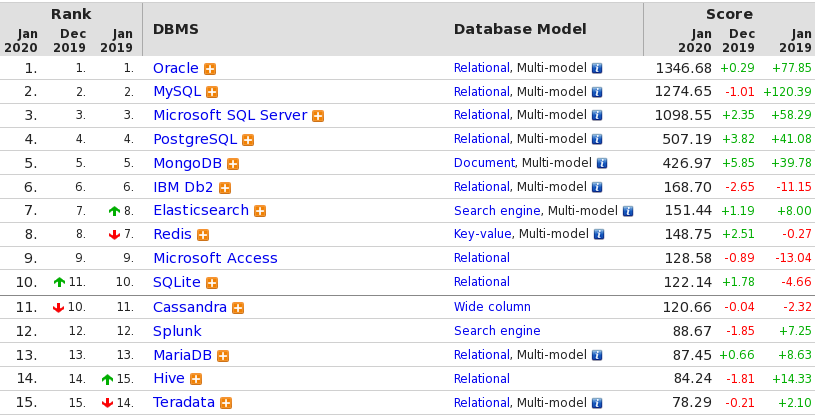Click the plus icon beside Microsoft SQL Server
Image resolution: width=825 pixels, height=416 pixels.
(318, 116)
